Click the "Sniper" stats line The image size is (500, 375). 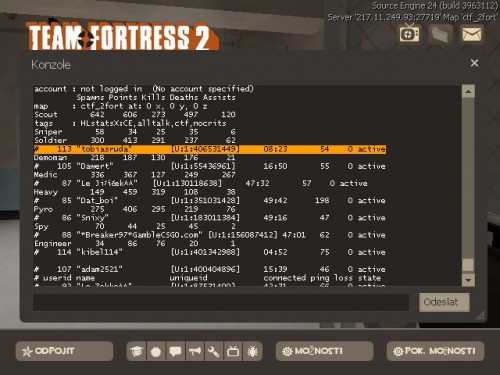(x=135, y=132)
